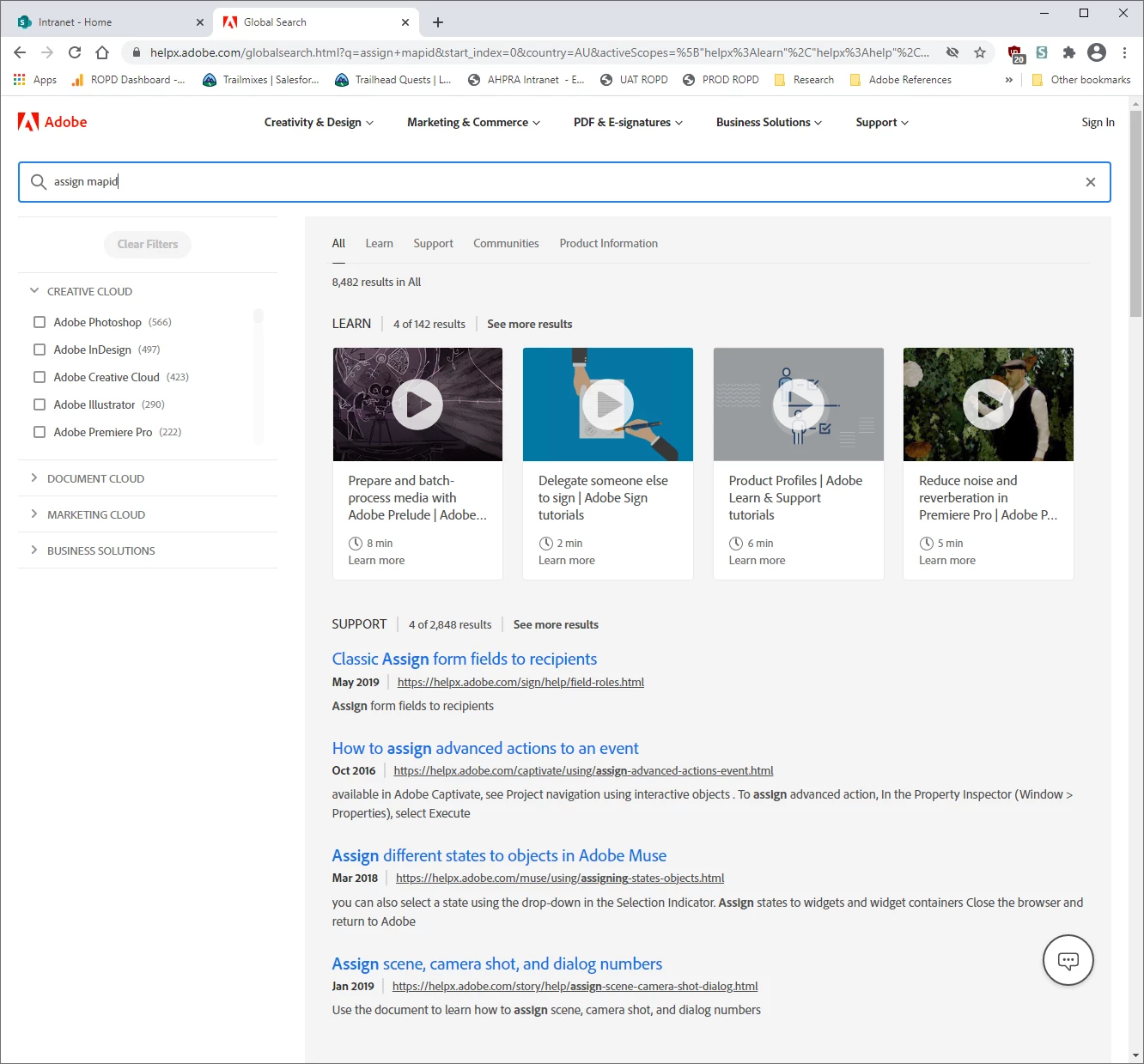Switch to the Learn results tab
This screenshot has height=1064, width=1144.
pyautogui.click(x=379, y=243)
